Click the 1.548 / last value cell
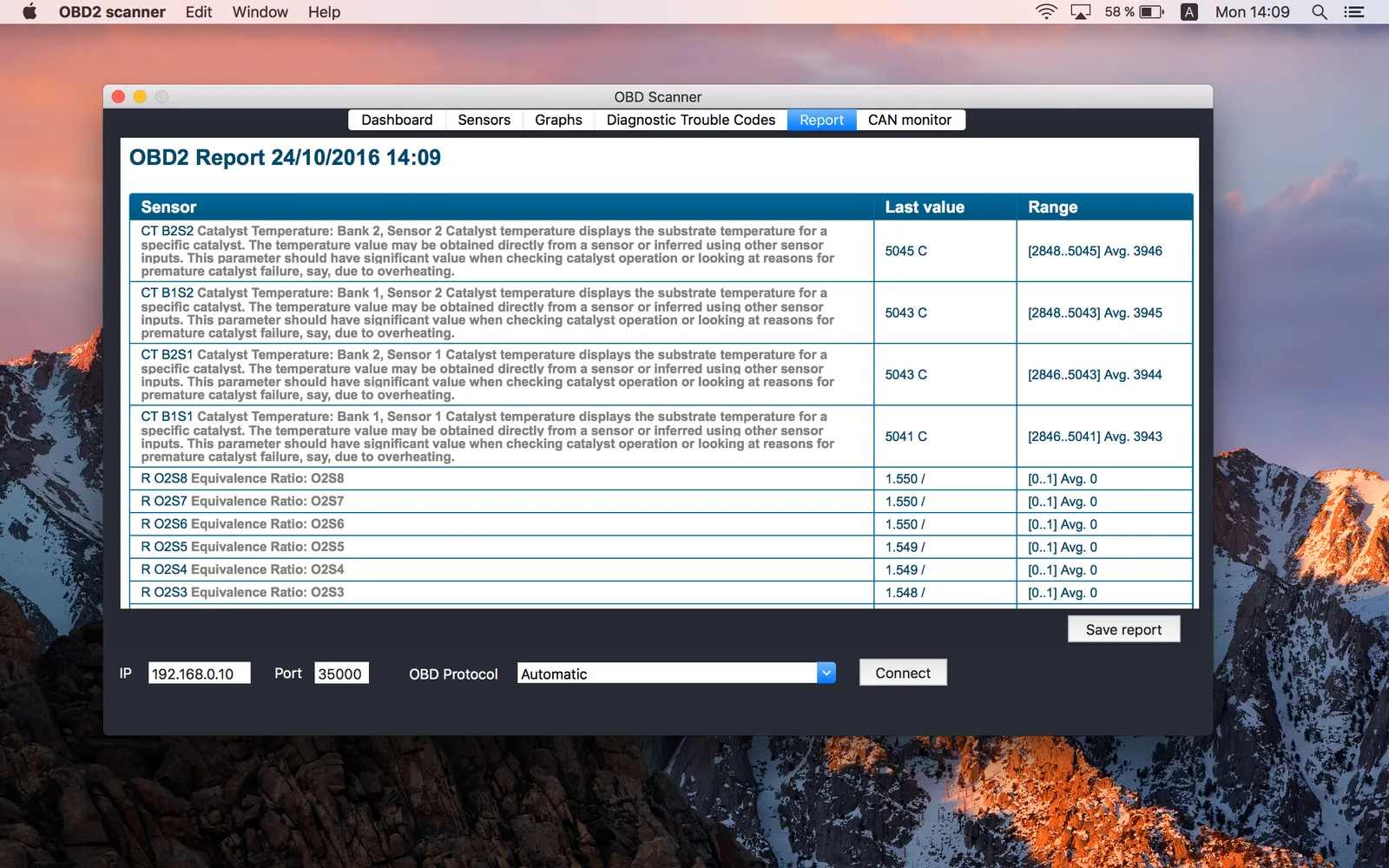This screenshot has height=868, width=1389. coord(945,592)
